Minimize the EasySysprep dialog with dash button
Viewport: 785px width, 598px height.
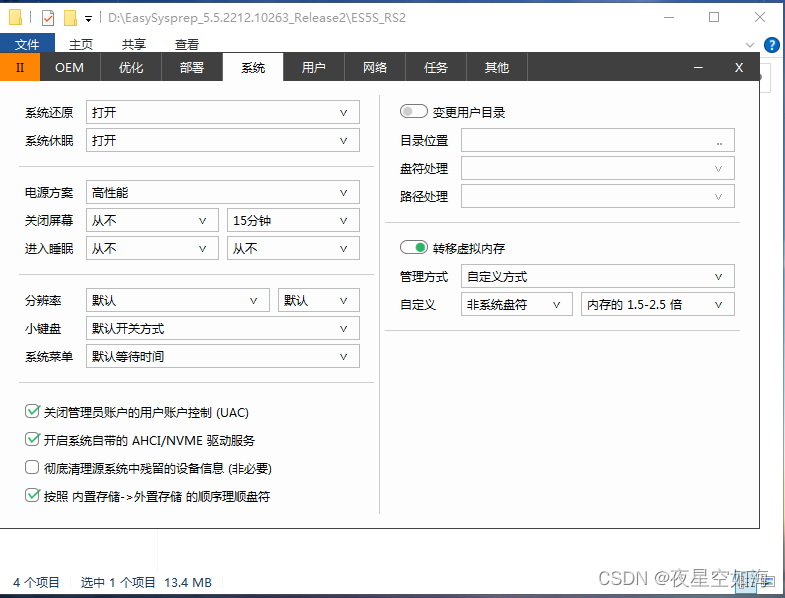pyautogui.click(x=698, y=68)
